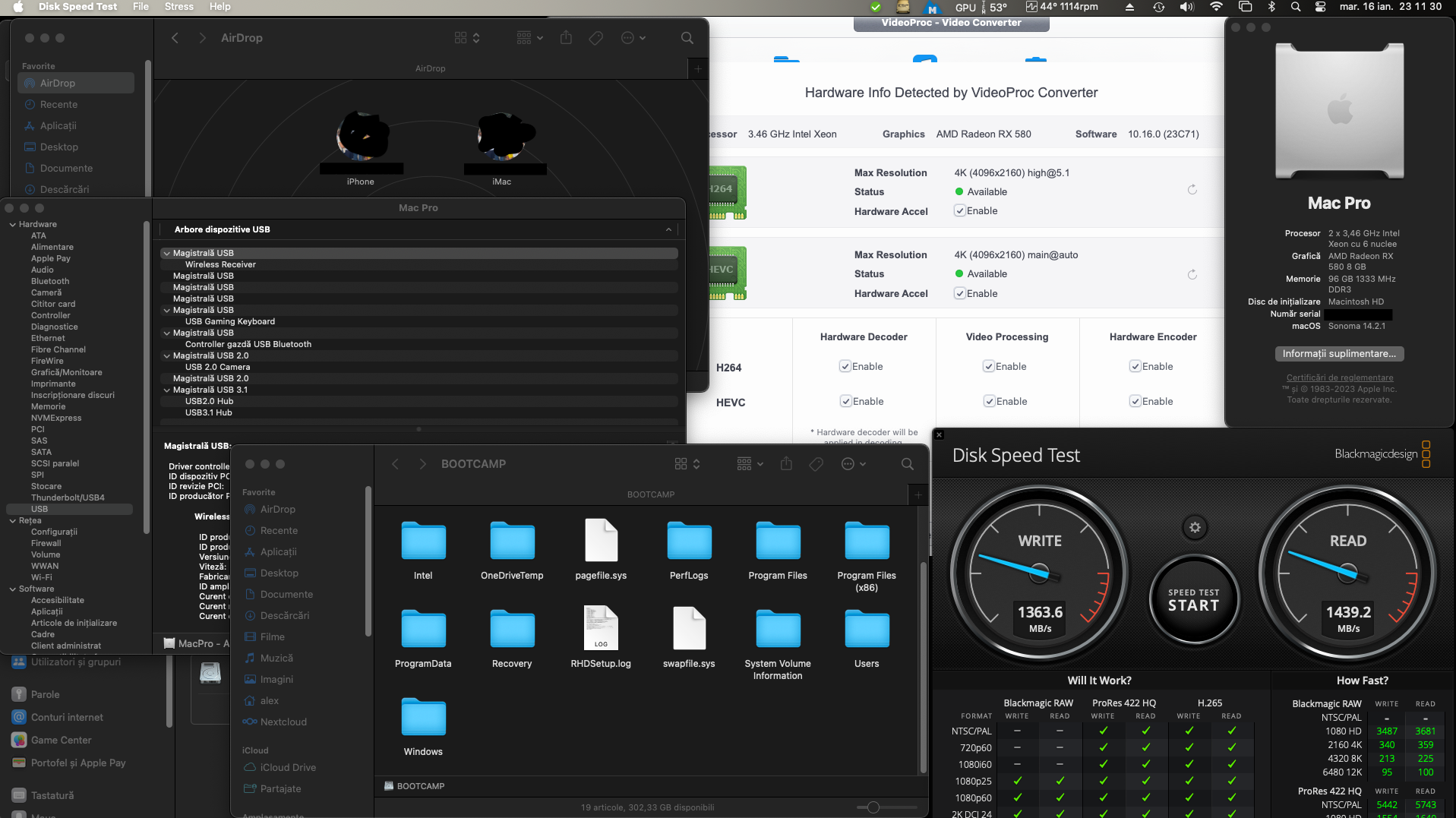Collapse the Arbore dispozitive USB header
1456x818 pixels.
(668, 229)
